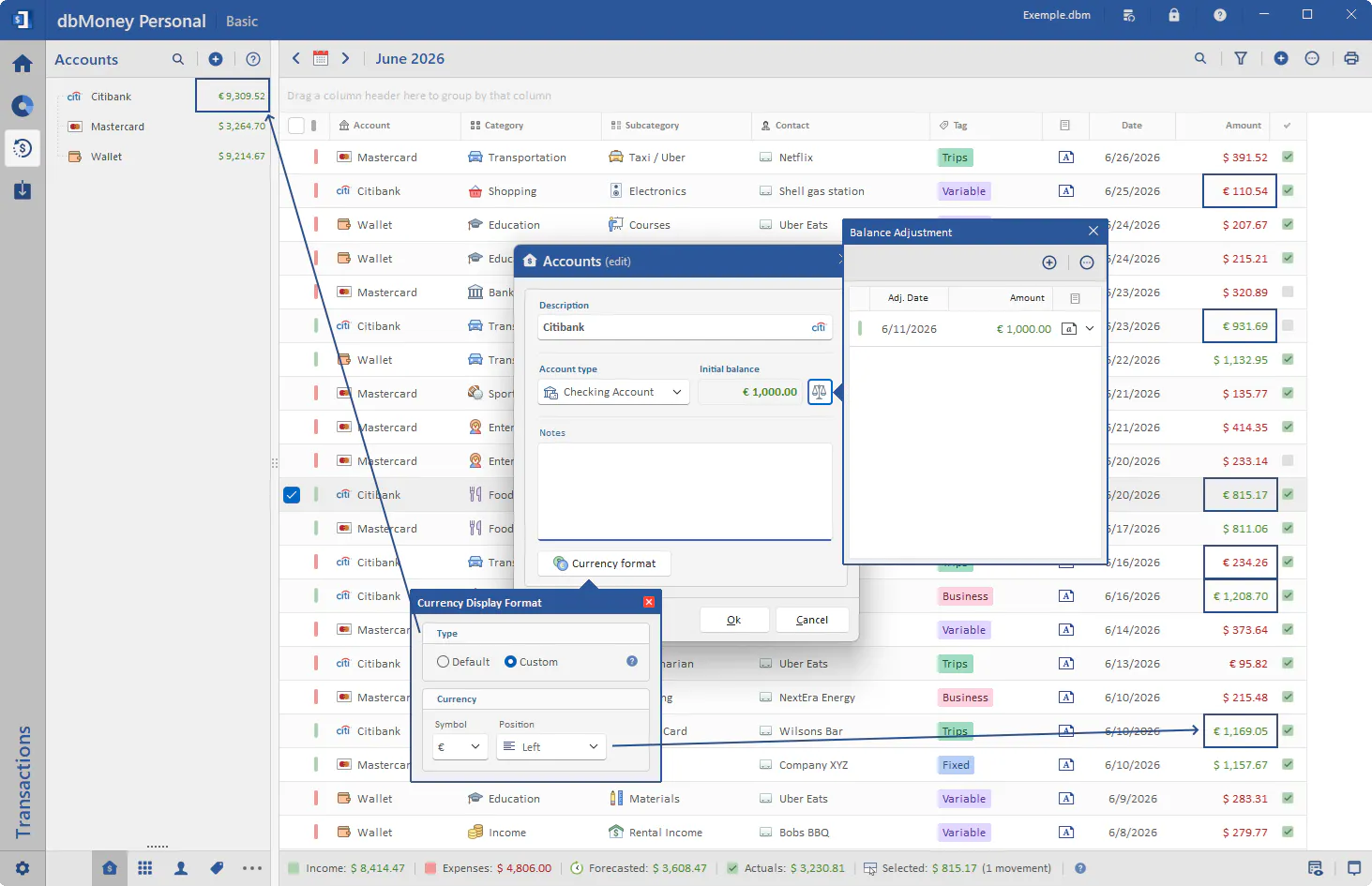The image size is (1372, 886).
Task: Sort by Amount column header
Action: point(1244,126)
